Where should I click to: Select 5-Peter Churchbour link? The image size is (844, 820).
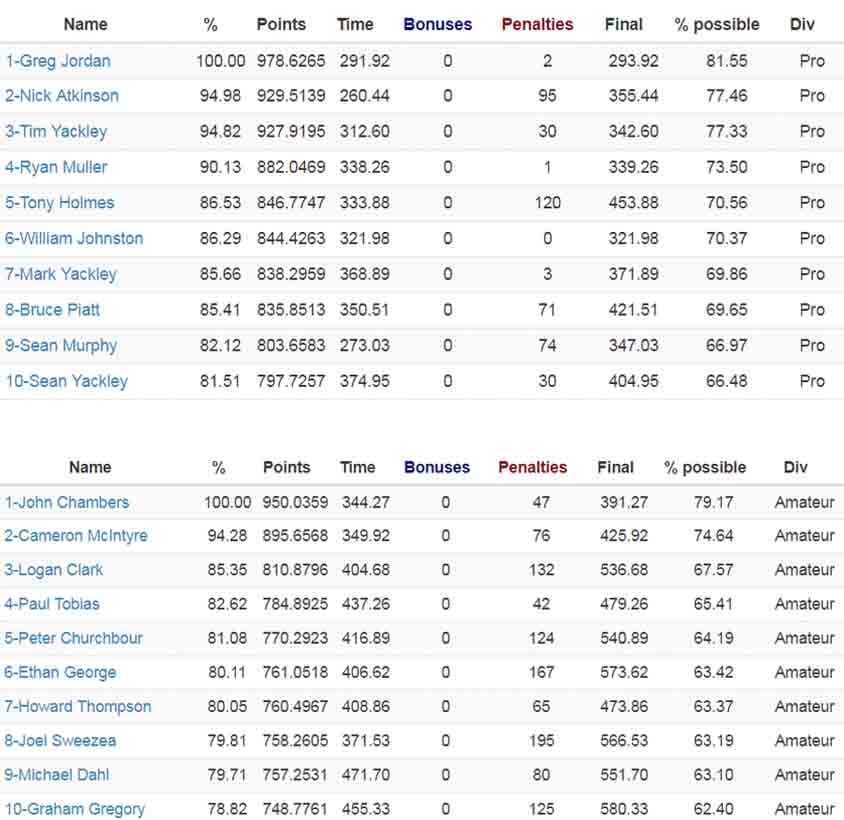click(x=73, y=638)
